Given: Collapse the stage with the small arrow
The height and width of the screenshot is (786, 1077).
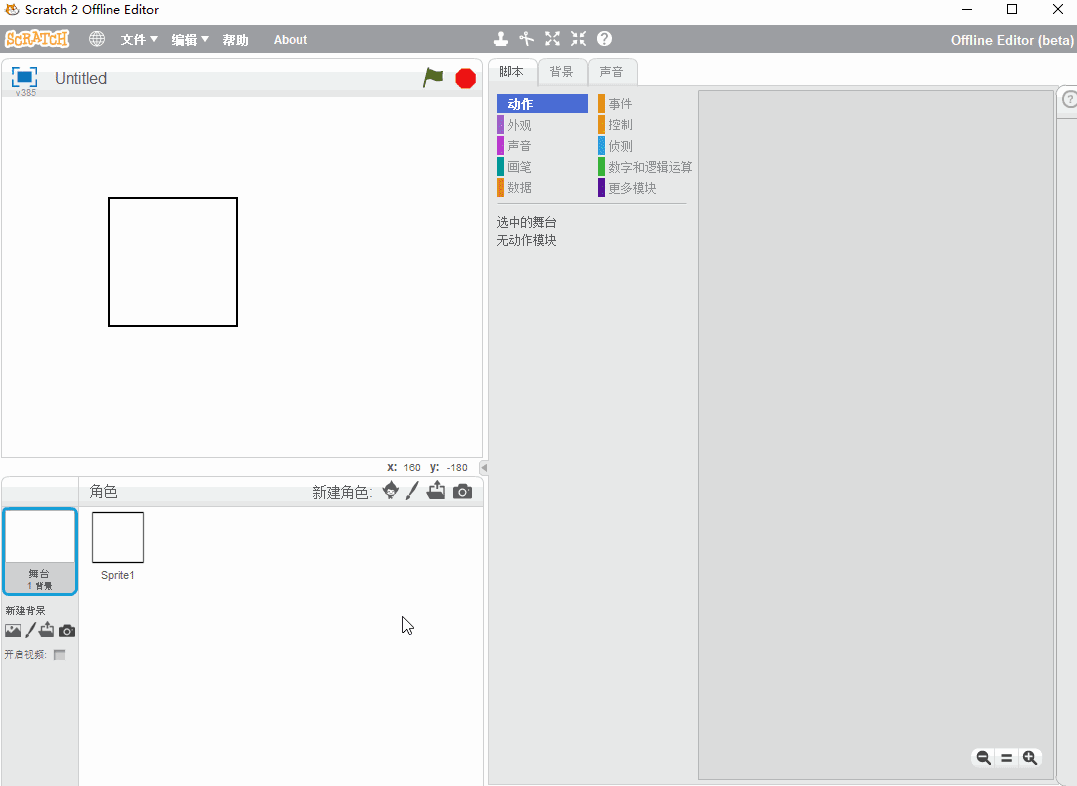Looking at the screenshot, I should pyautogui.click(x=484, y=468).
